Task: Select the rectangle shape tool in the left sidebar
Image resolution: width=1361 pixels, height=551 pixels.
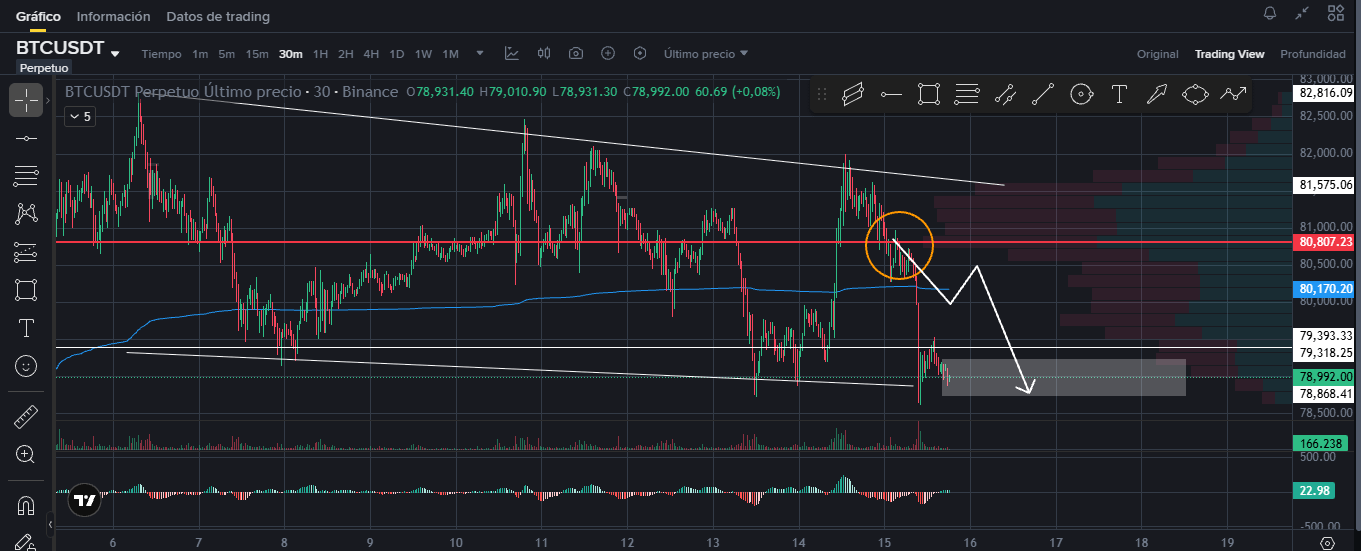Action: (x=26, y=290)
